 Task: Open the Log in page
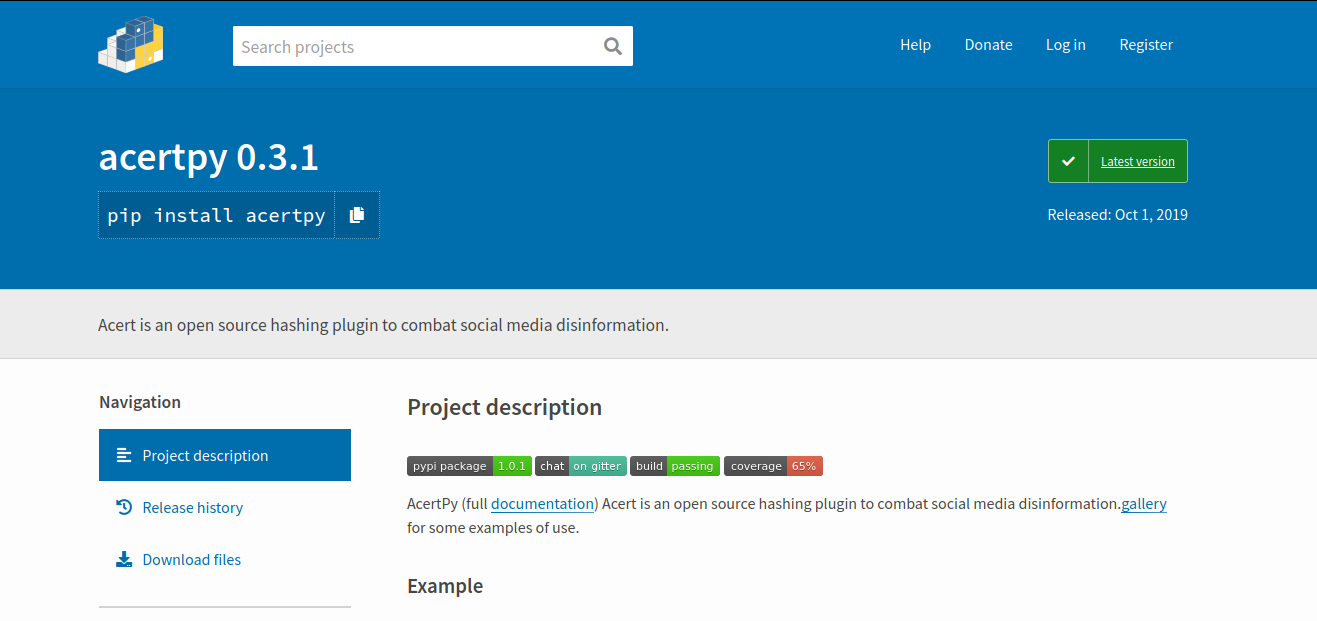1066,44
